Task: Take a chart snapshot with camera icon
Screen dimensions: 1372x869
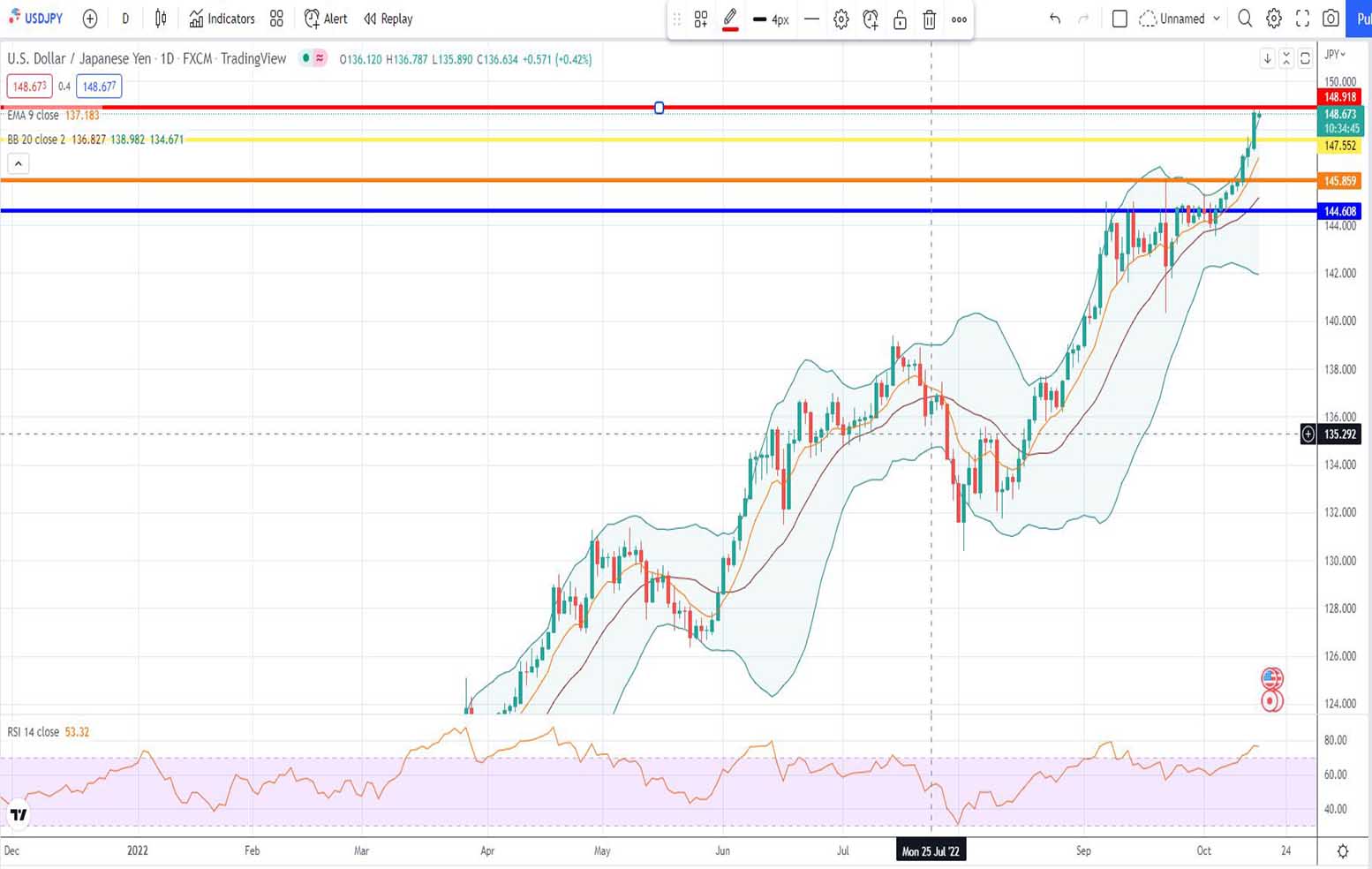Action: (x=1331, y=19)
